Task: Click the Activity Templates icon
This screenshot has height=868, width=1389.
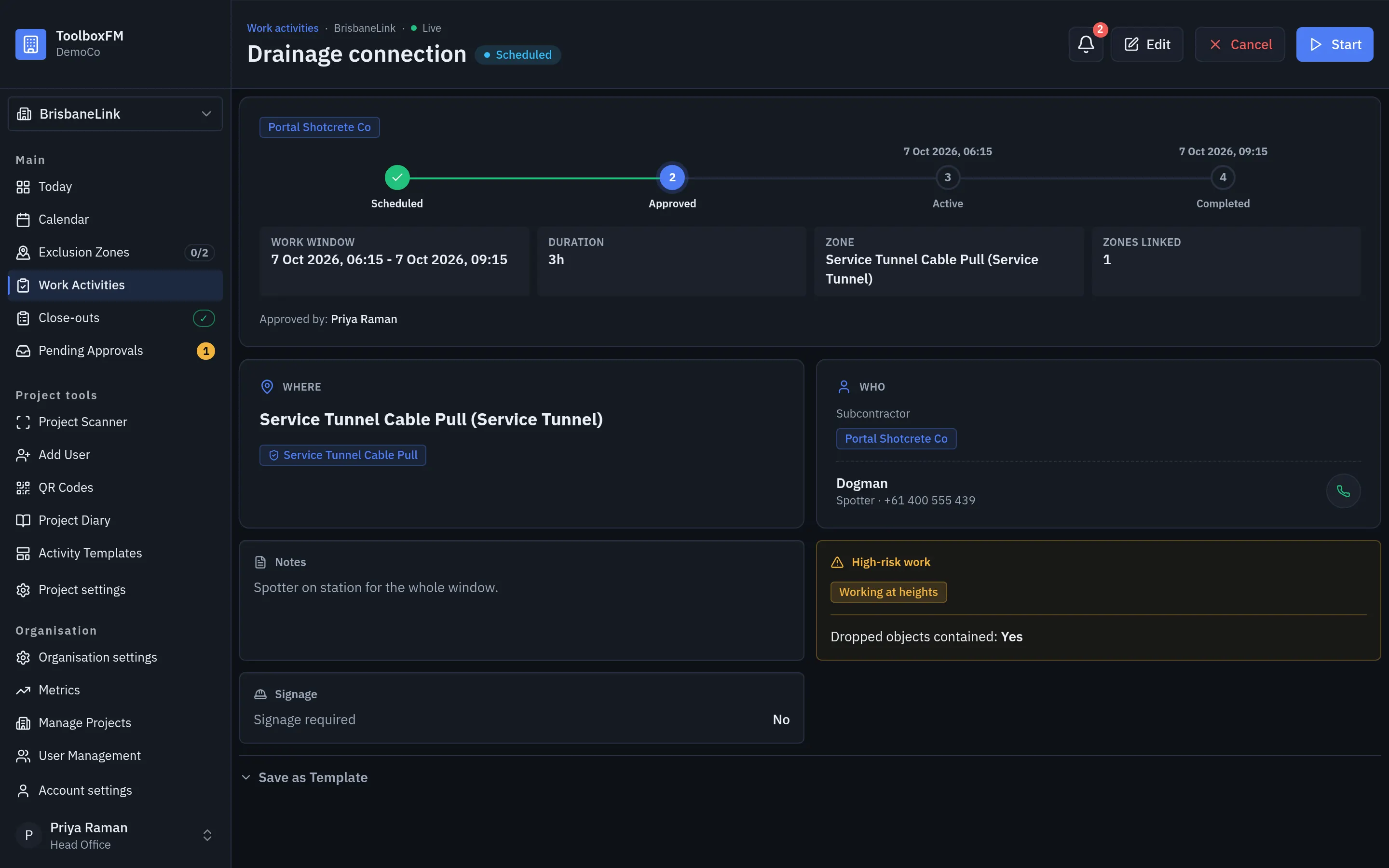Action: (23, 554)
